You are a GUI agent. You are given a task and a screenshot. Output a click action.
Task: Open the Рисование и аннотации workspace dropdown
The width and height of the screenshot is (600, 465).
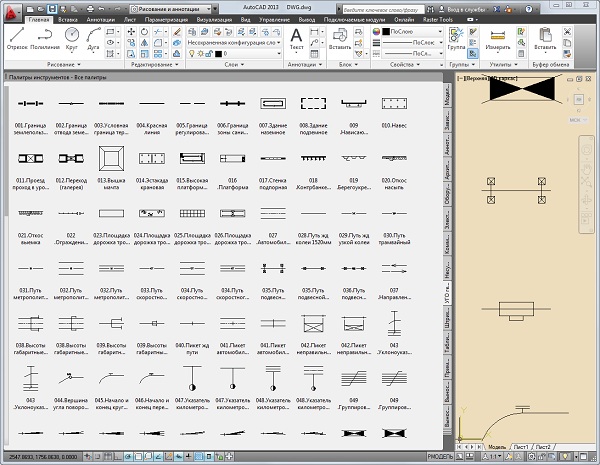point(168,7)
